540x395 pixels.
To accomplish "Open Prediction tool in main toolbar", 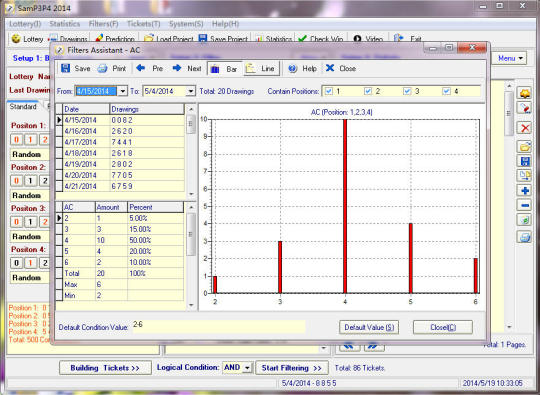I will click(x=115, y=39).
